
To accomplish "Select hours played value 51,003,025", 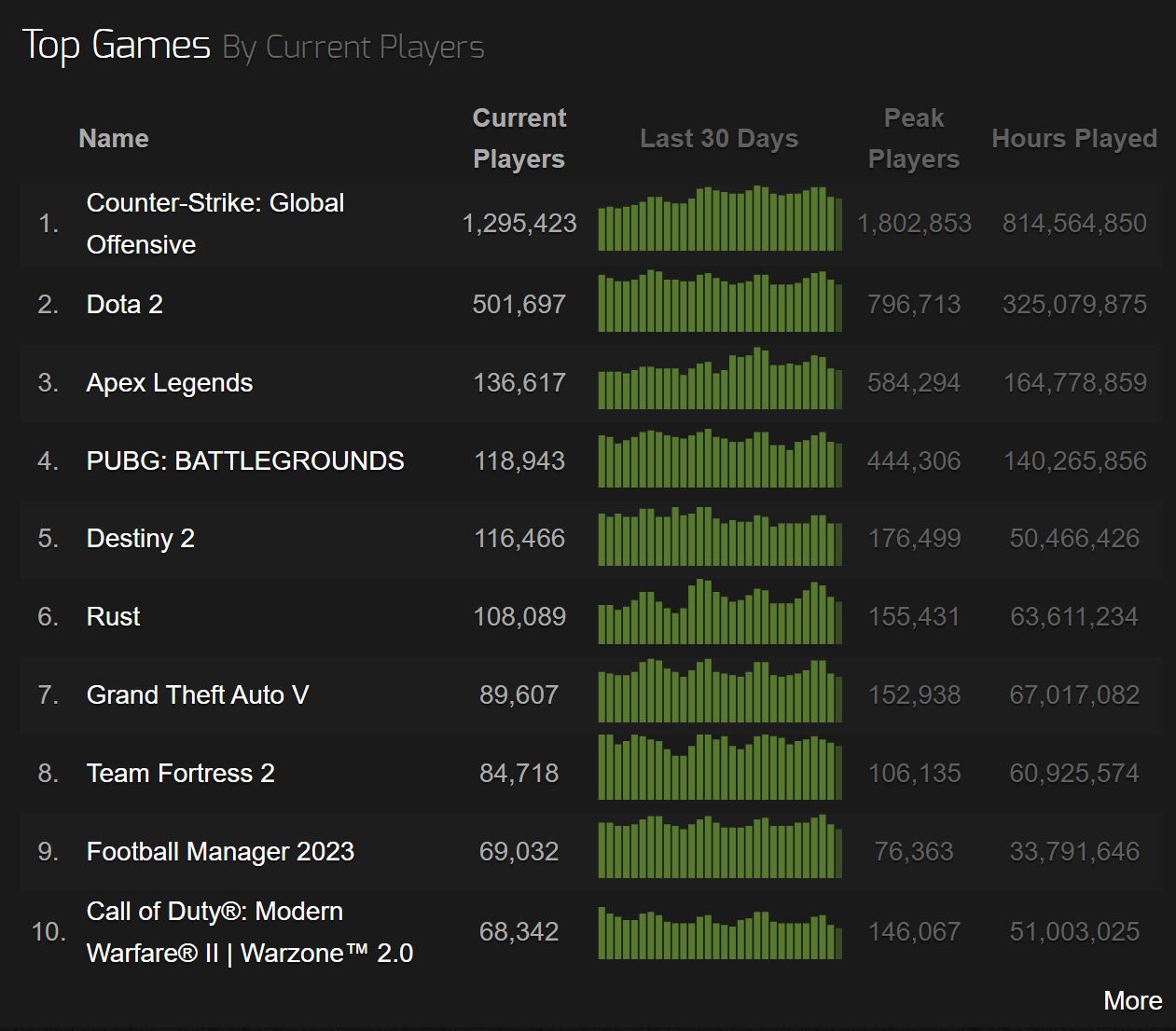I will click(x=1074, y=931).
